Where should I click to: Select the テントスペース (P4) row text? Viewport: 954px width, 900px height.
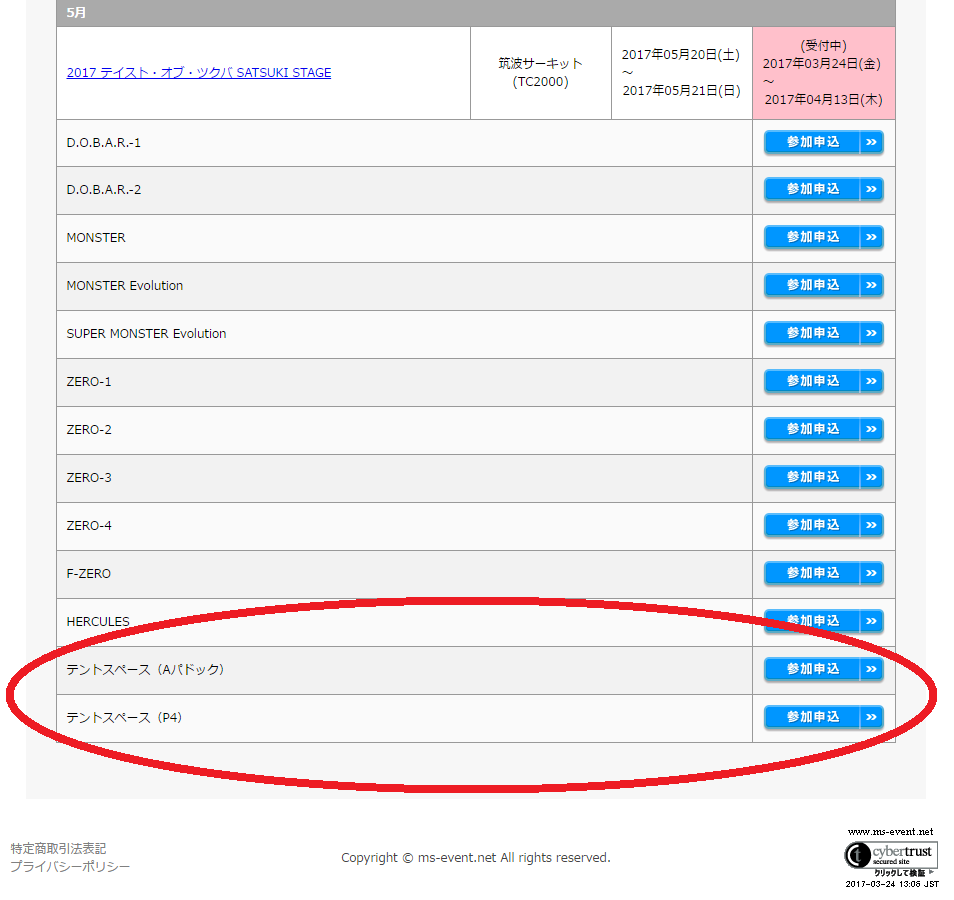pos(124,717)
